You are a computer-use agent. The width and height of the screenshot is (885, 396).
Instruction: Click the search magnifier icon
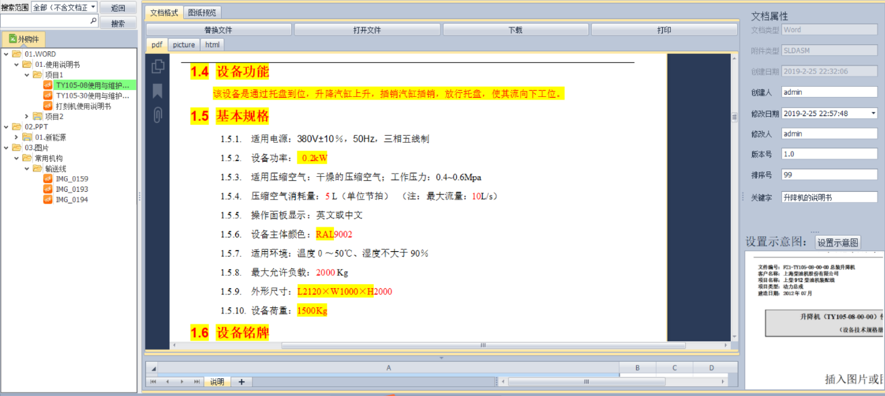pos(94,21)
